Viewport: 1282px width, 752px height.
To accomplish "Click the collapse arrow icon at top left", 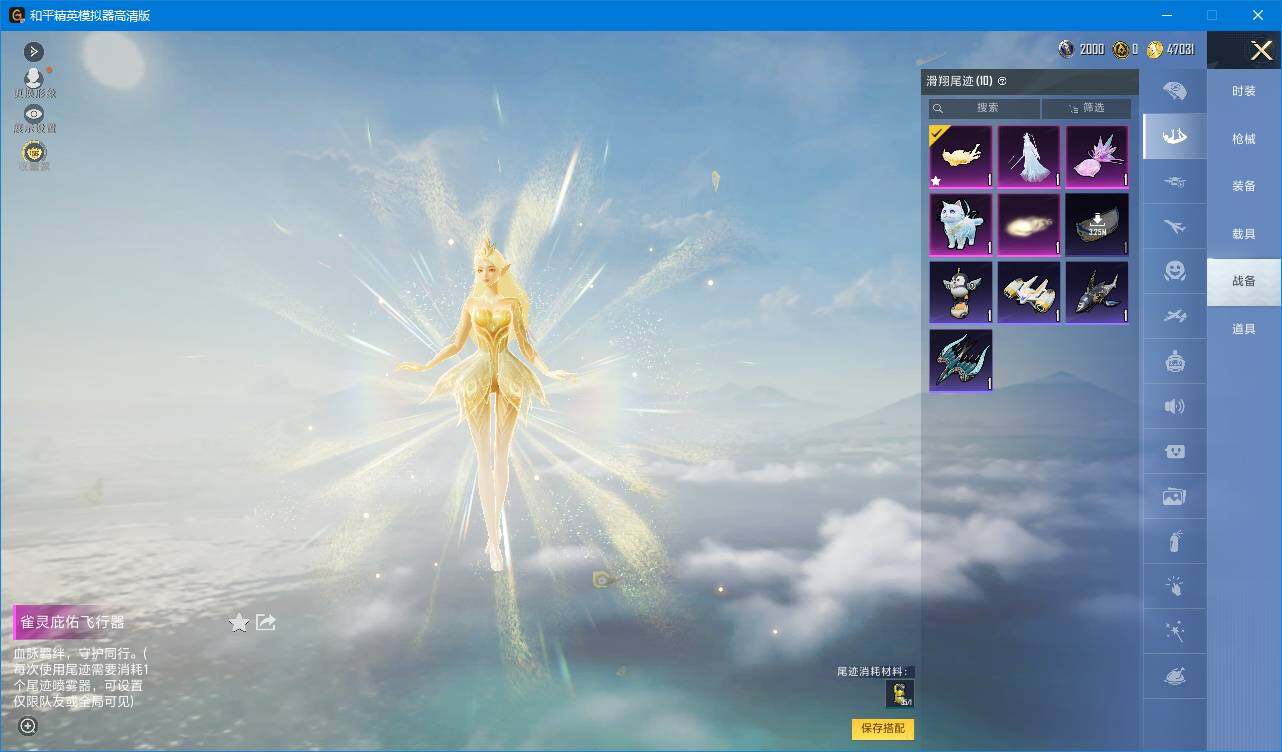I will click(x=34, y=51).
